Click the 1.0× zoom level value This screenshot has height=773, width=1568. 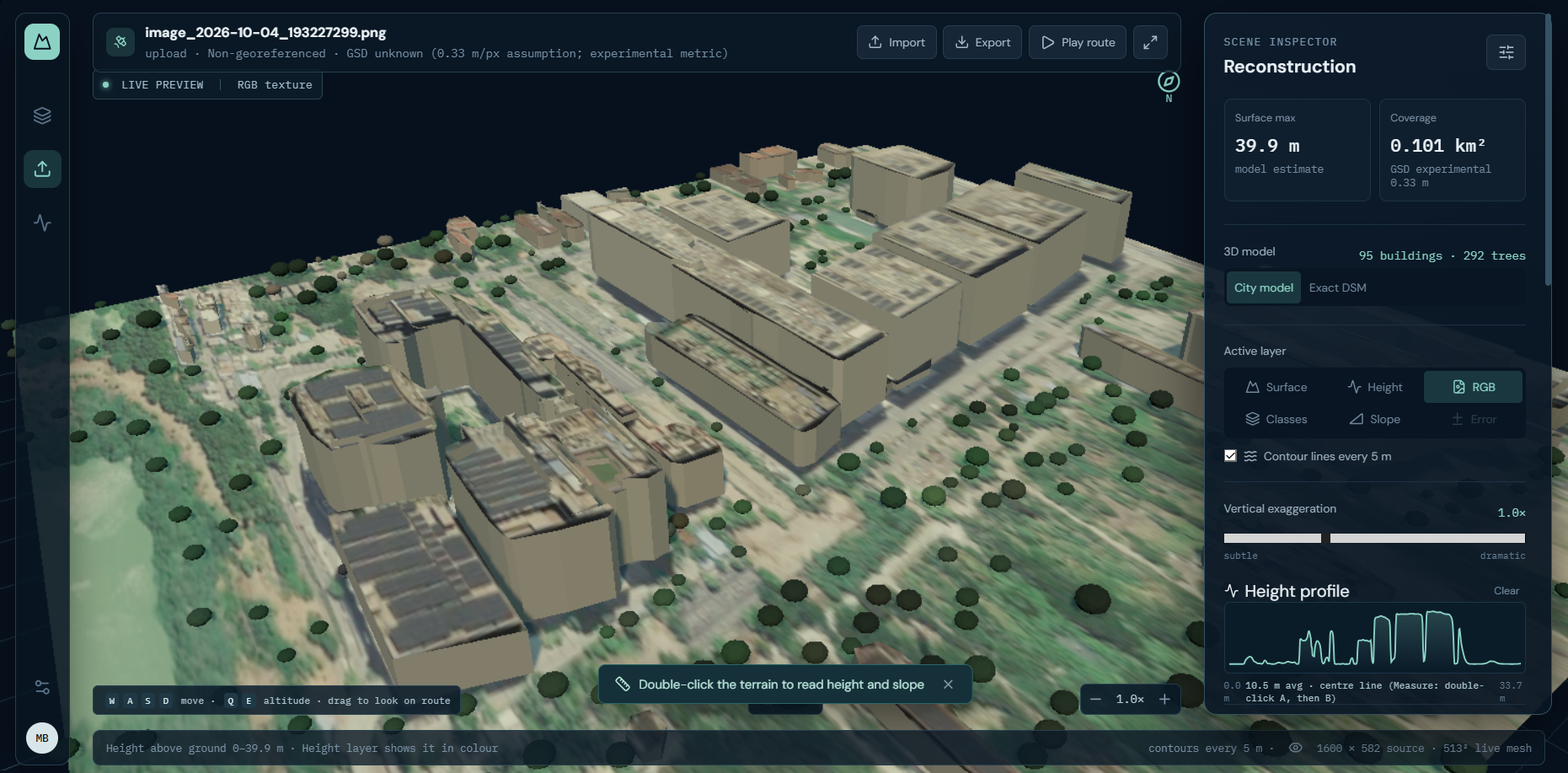coord(1130,699)
